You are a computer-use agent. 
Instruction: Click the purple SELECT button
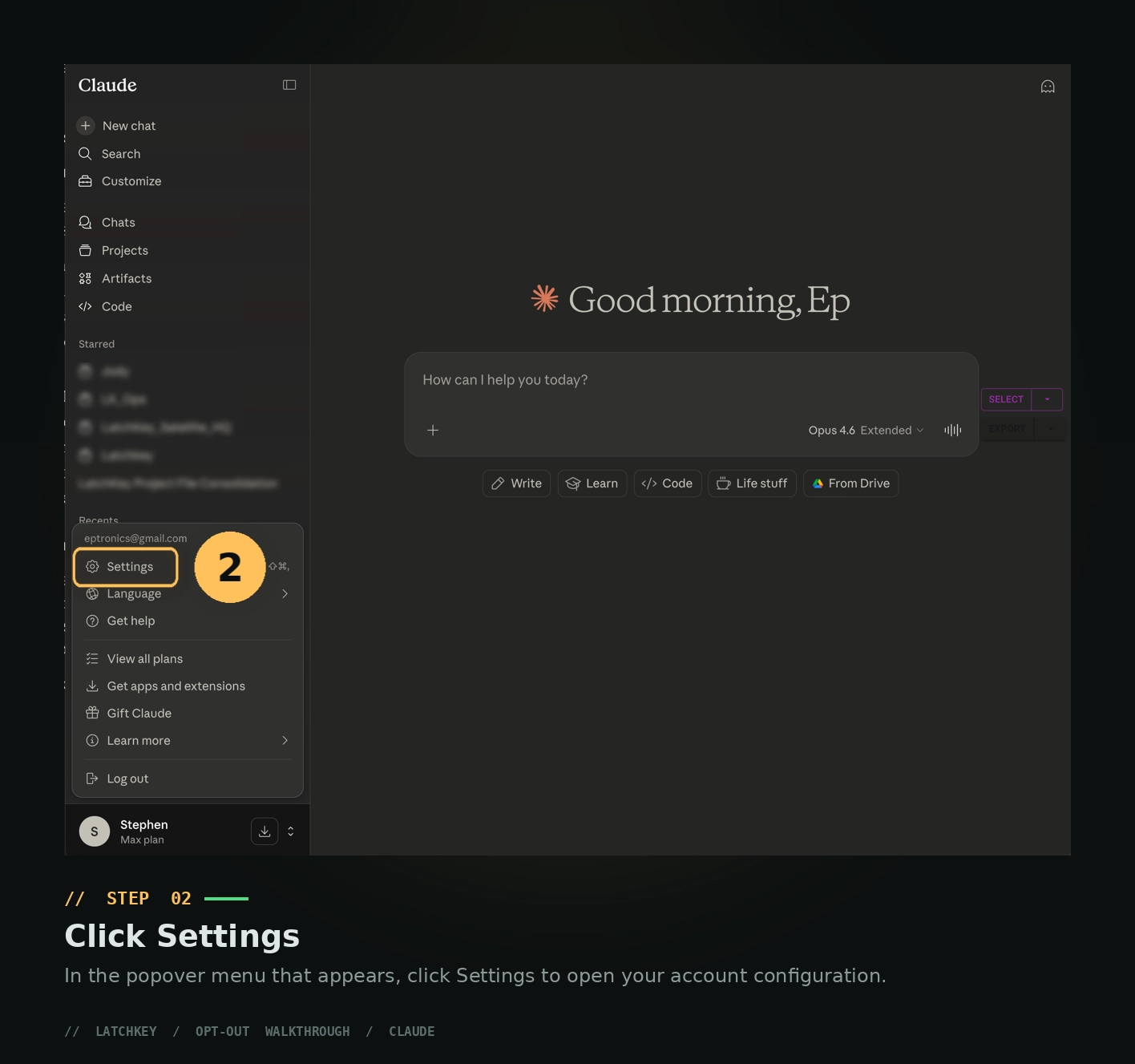click(1006, 399)
